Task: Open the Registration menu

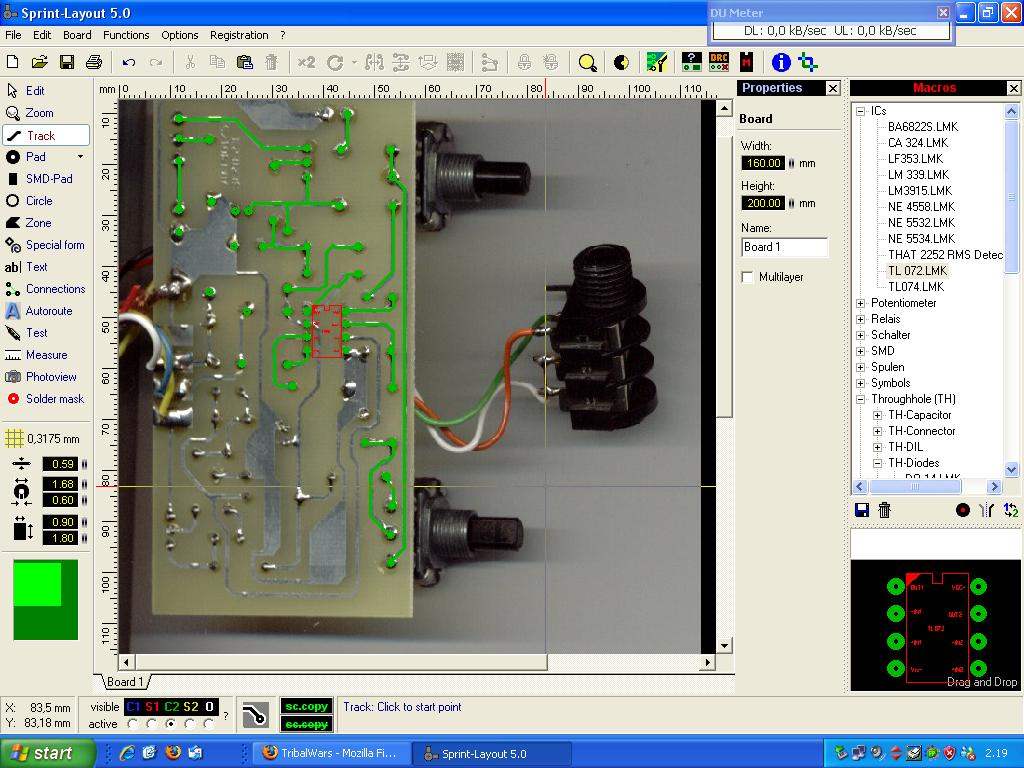Action: click(239, 35)
